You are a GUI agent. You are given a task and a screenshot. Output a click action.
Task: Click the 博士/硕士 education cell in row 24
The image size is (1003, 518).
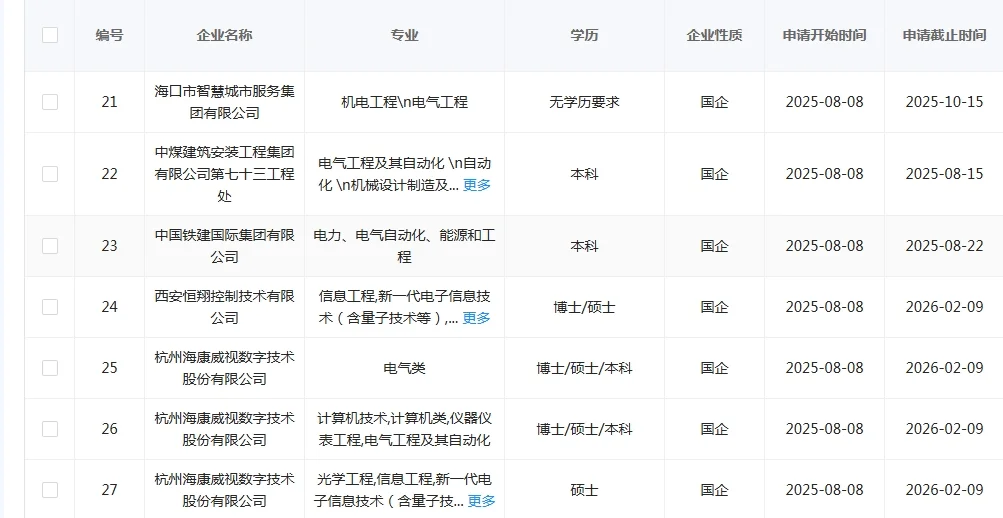point(584,307)
